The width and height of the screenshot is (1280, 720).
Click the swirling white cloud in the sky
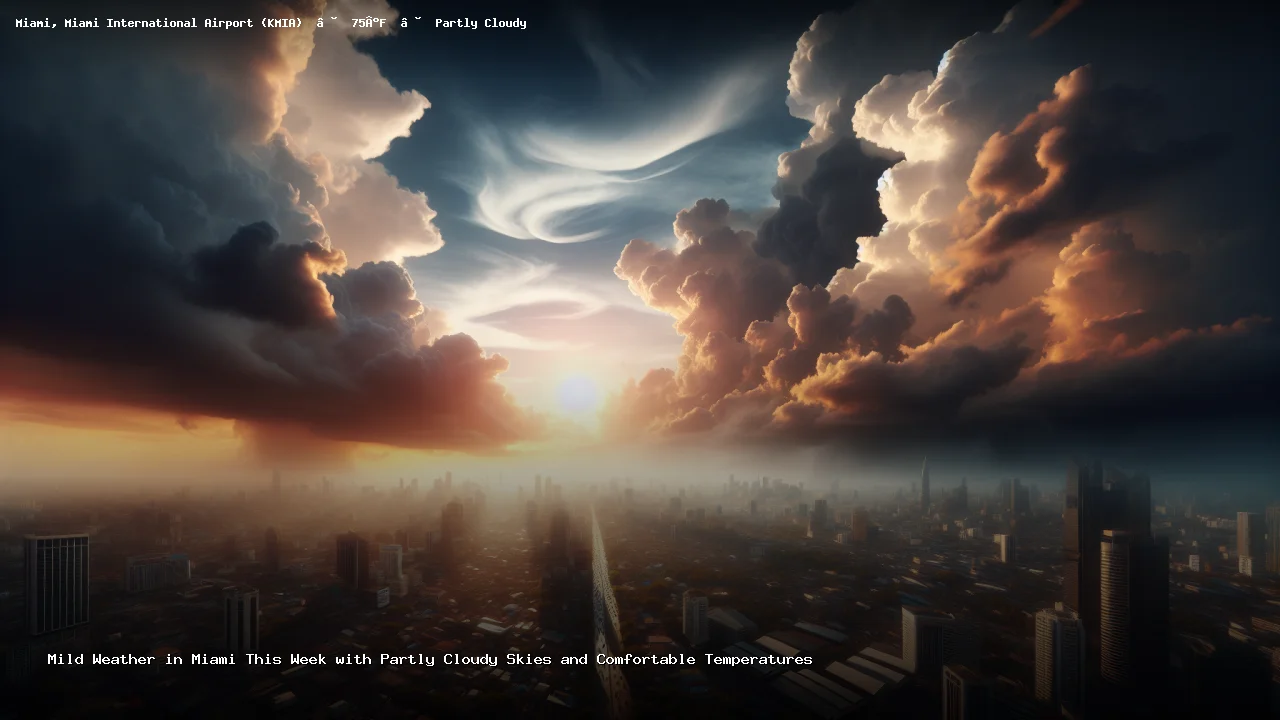click(560, 190)
